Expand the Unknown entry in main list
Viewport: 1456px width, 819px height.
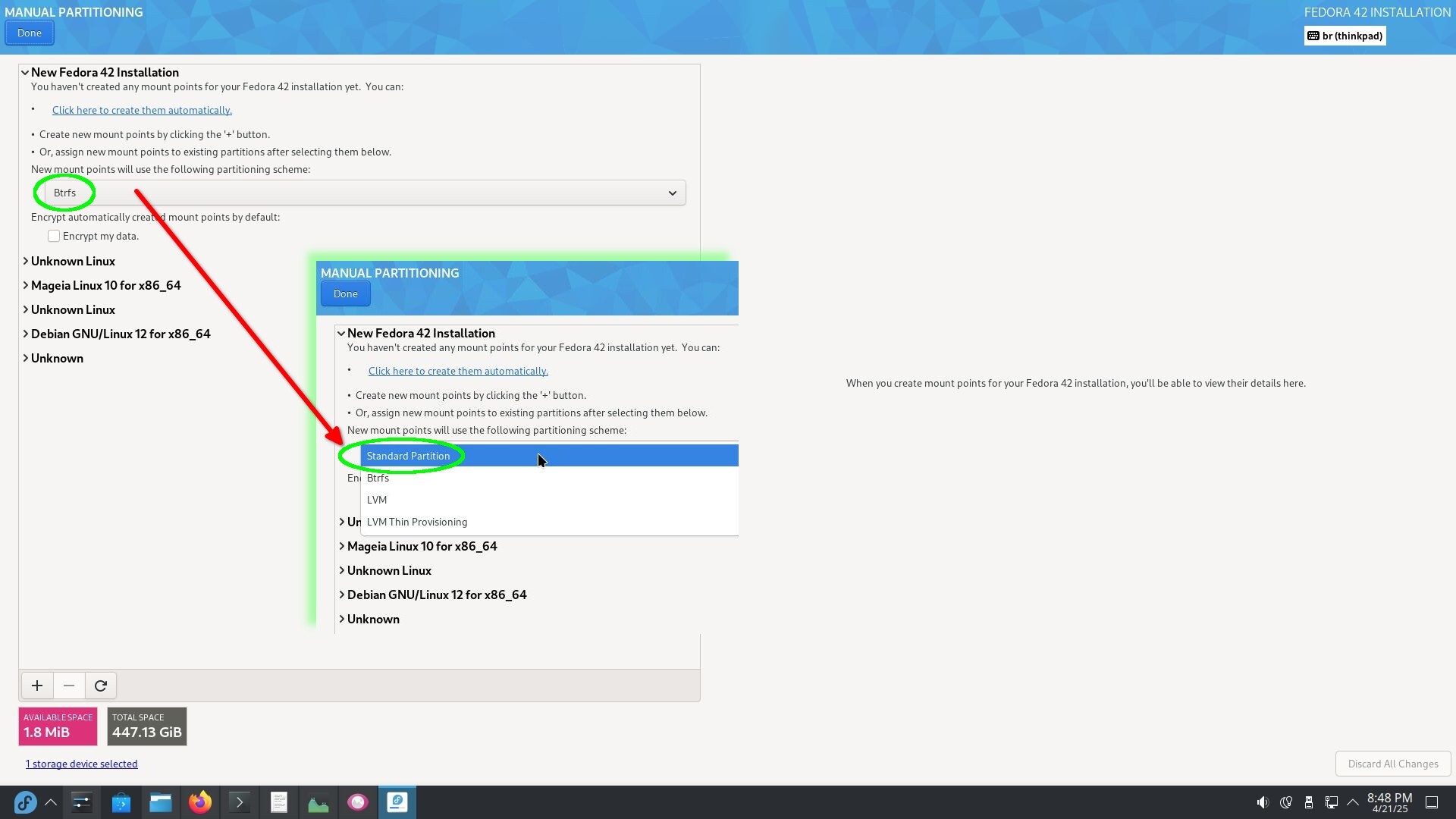[x=25, y=358]
